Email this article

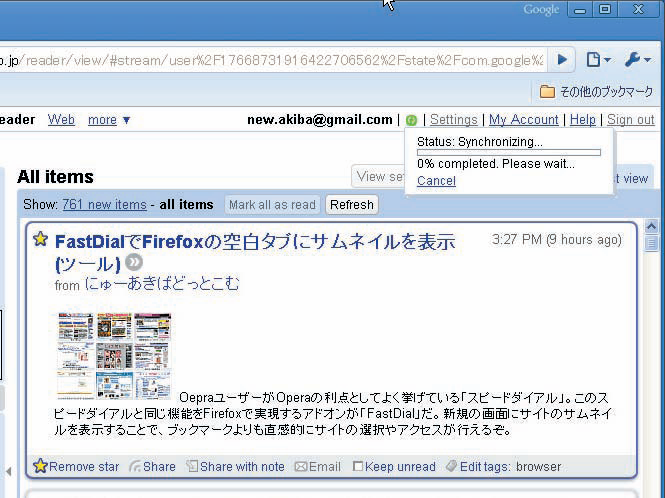pos(318,467)
